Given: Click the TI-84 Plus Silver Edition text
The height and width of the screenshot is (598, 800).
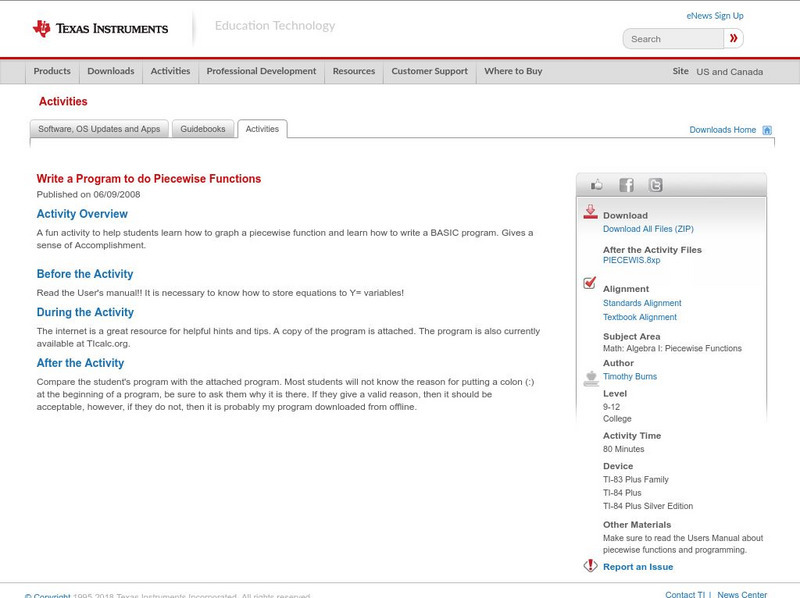Looking at the screenshot, I should 648,506.
